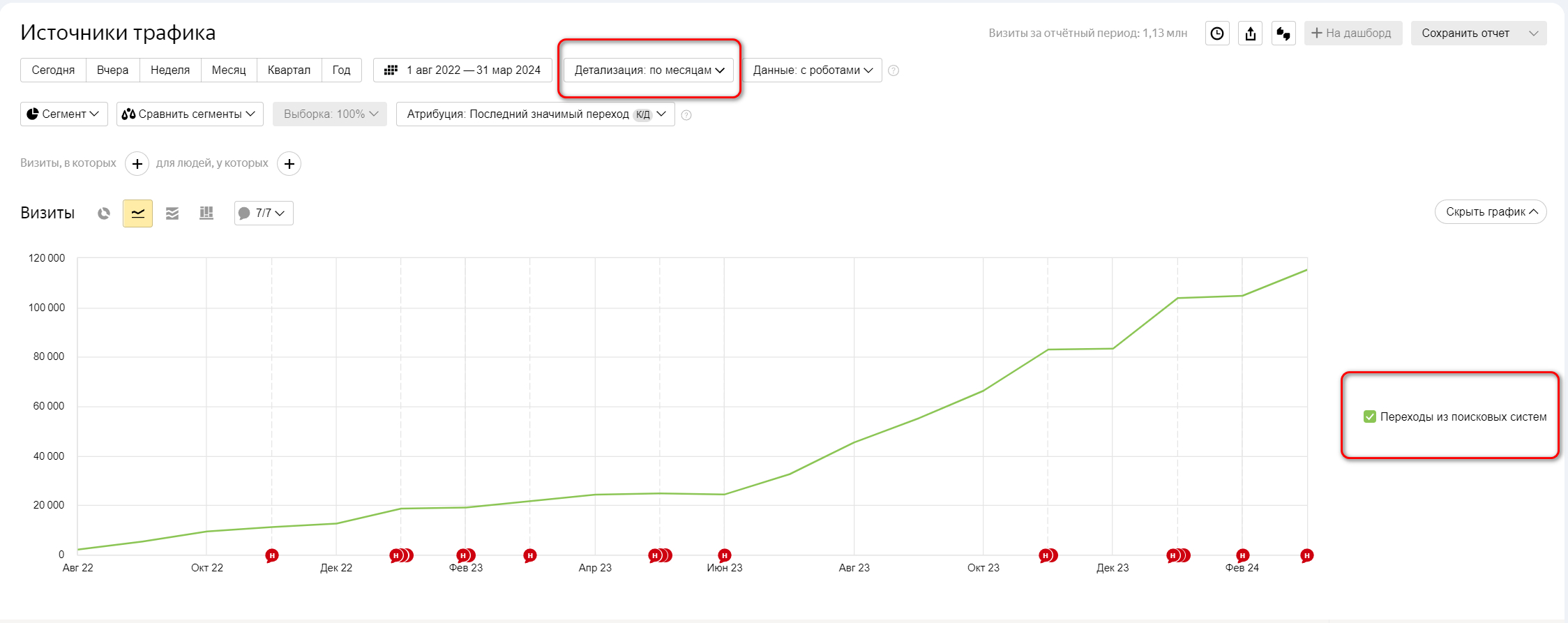
Task: Select the line chart icon
Action: tap(138, 213)
